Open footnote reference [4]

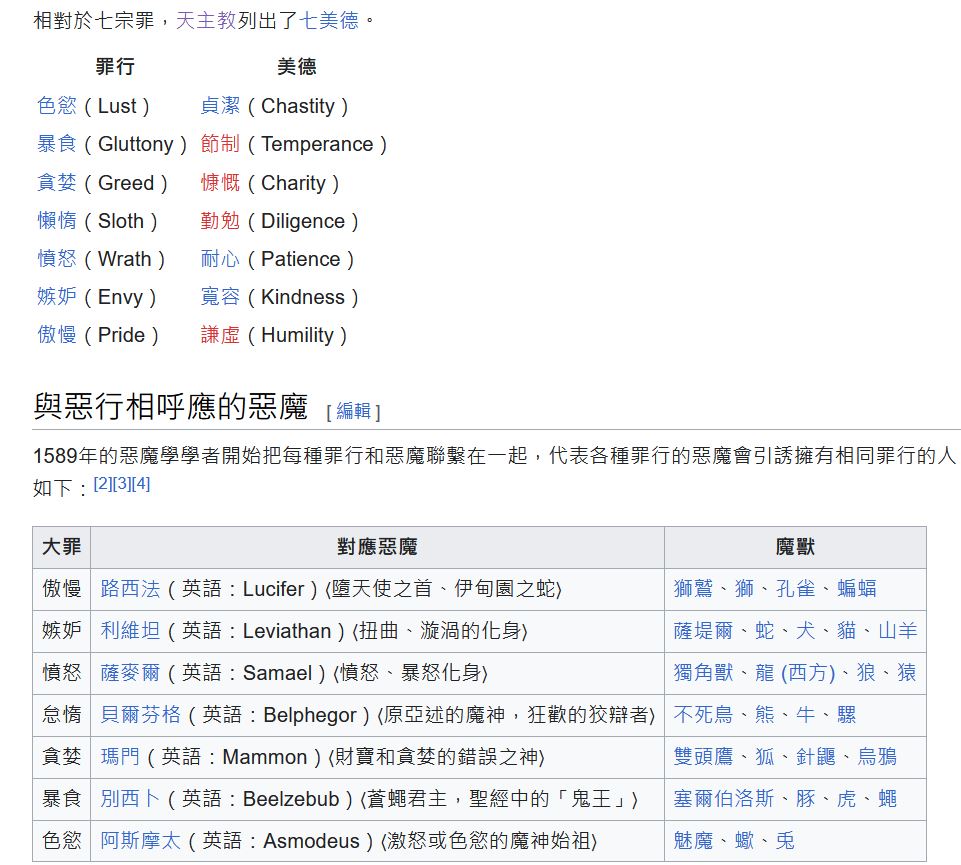(141, 484)
